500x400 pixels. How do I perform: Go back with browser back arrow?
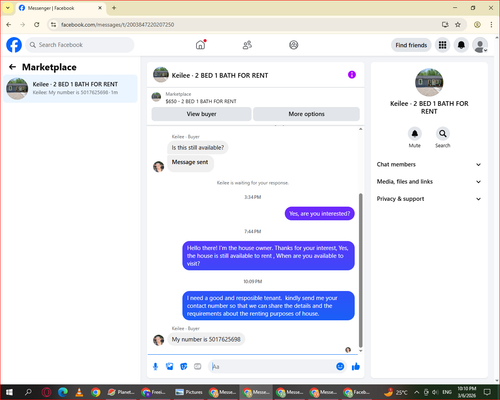9,24
